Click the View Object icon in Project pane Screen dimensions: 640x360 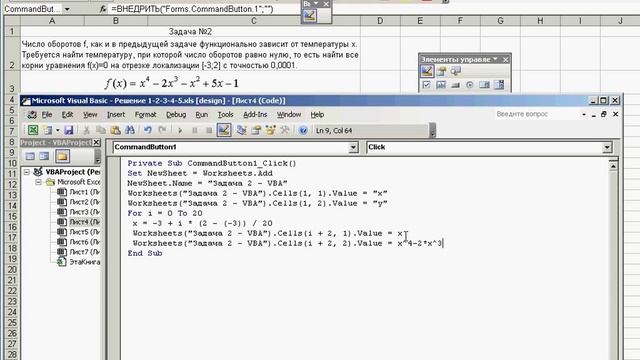click(x=44, y=156)
